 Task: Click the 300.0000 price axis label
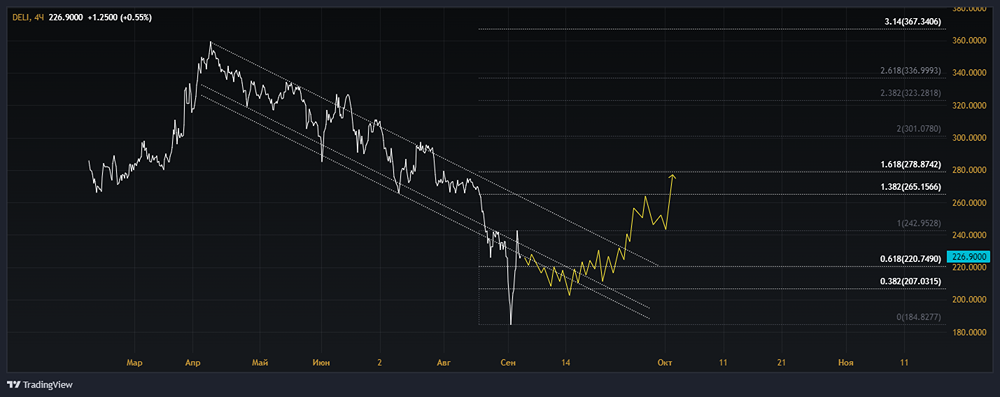(969, 138)
